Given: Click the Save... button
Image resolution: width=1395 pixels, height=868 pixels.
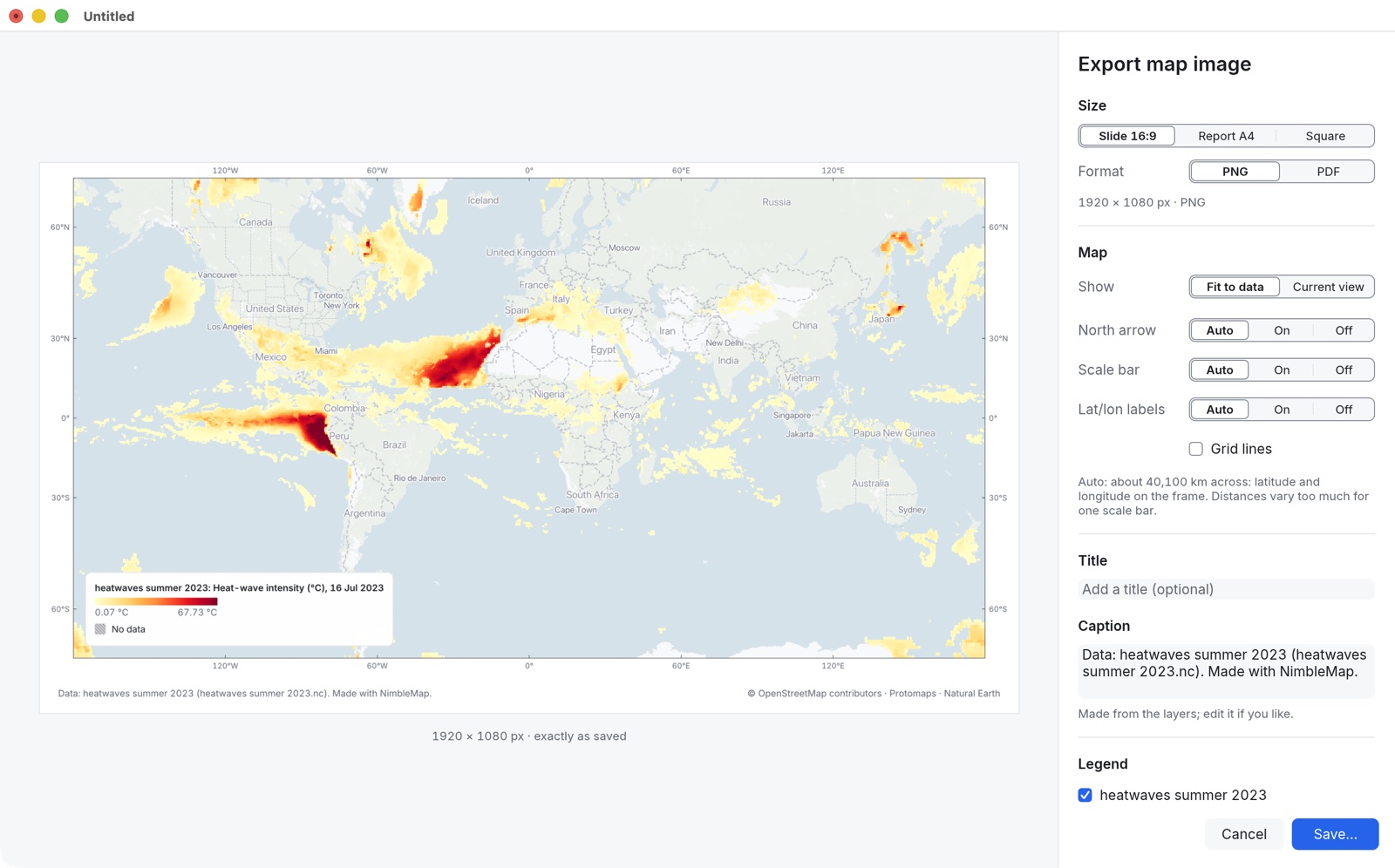Looking at the screenshot, I should point(1335,834).
